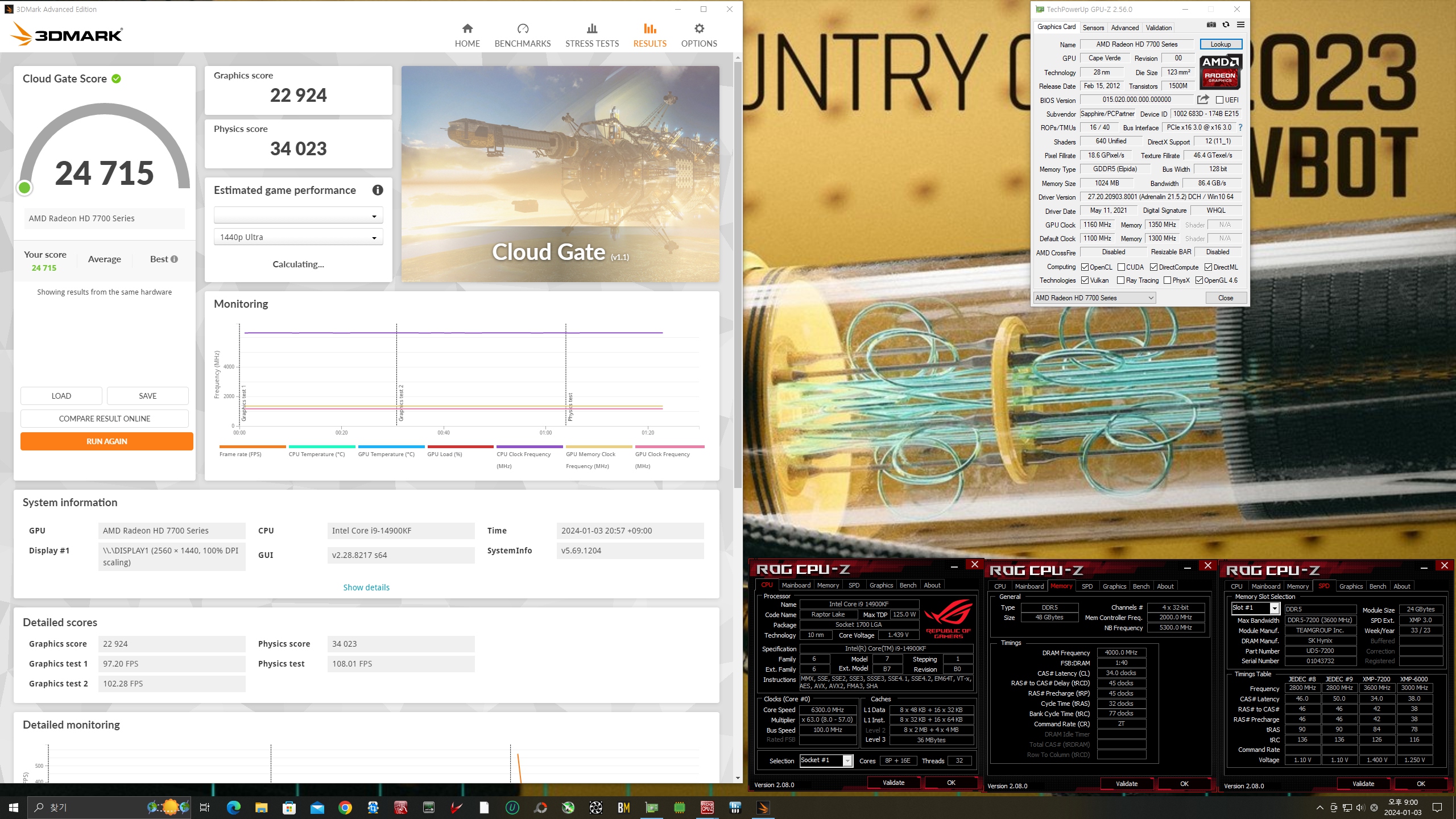
Task: Open Graphics tab in SPD CPU-Z window
Action: click(x=1351, y=586)
